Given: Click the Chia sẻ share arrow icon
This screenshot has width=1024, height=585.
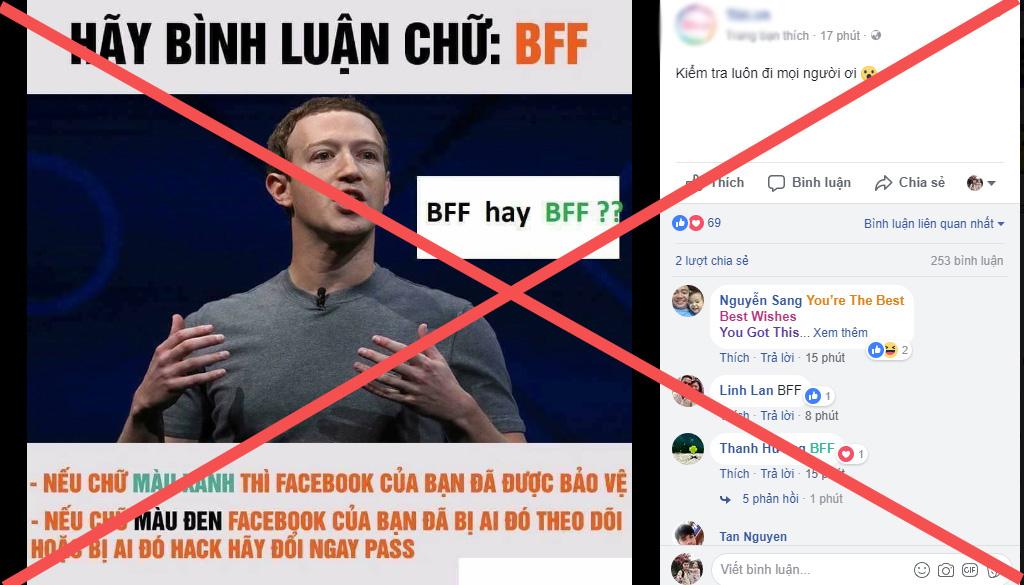Looking at the screenshot, I should (x=884, y=183).
